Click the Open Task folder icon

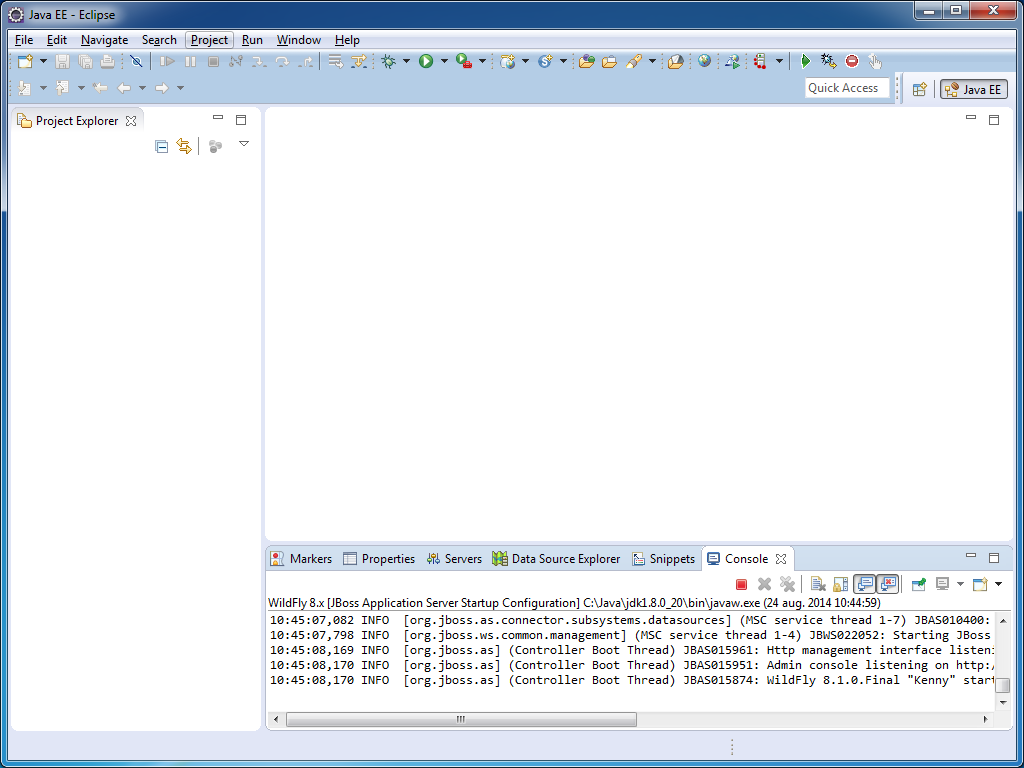coord(609,61)
